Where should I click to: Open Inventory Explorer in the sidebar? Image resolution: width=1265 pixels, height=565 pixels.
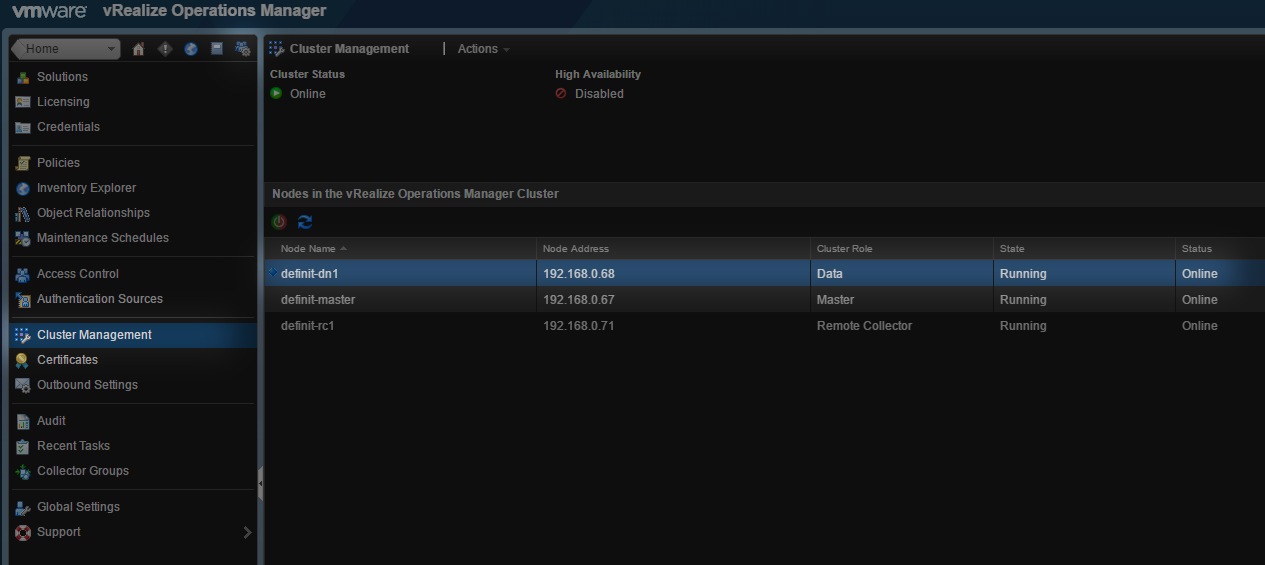click(86, 188)
